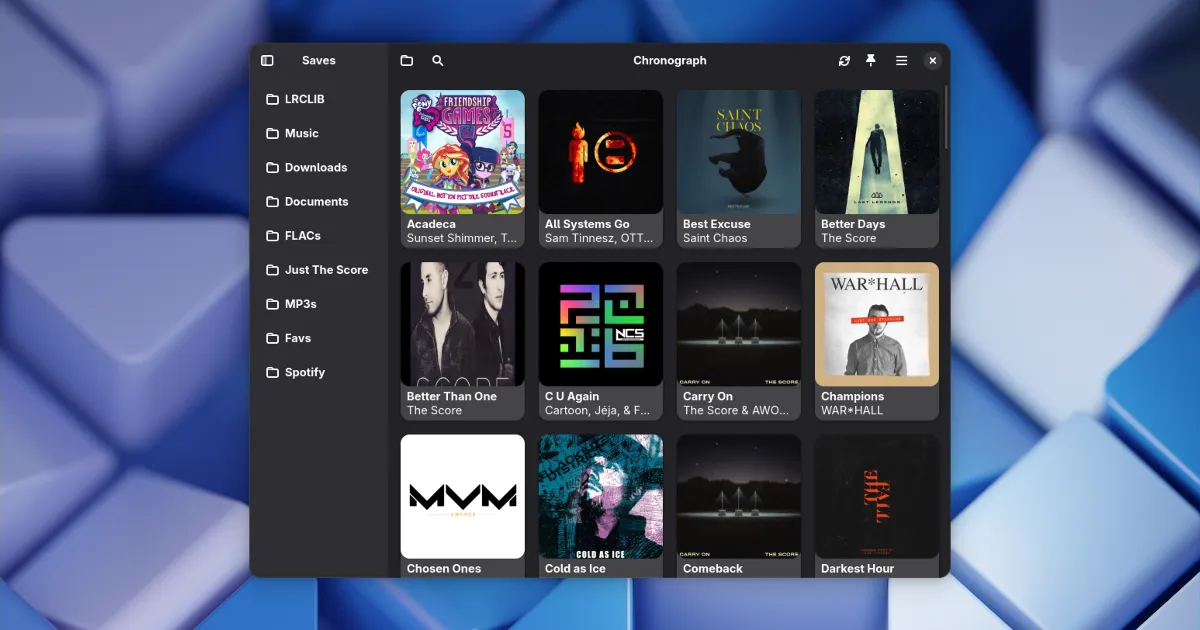Screen dimensions: 1200x630
Task: Select the All Systems Go album cover
Action: click(x=601, y=152)
